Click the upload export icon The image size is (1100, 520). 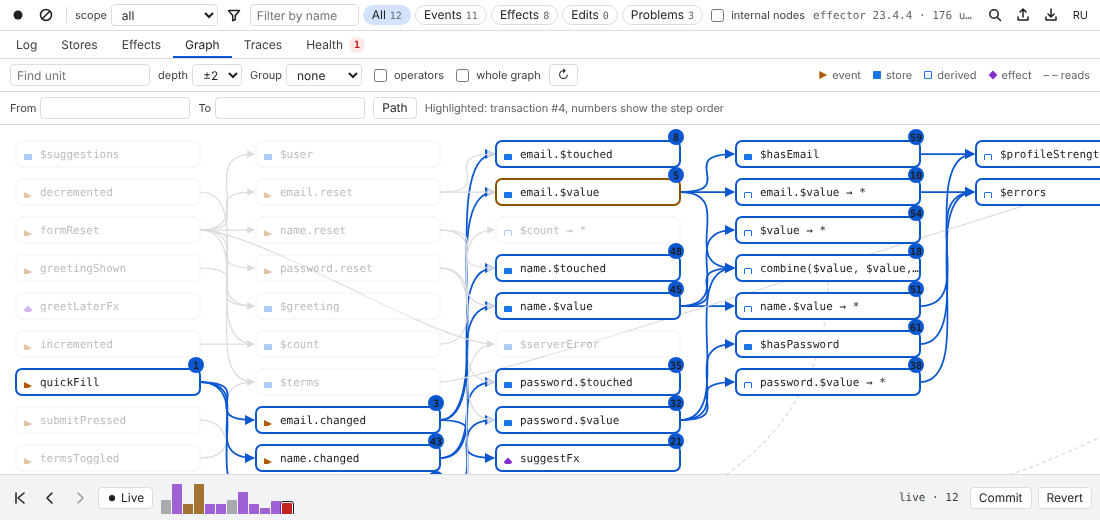(x=1023, y=15)
